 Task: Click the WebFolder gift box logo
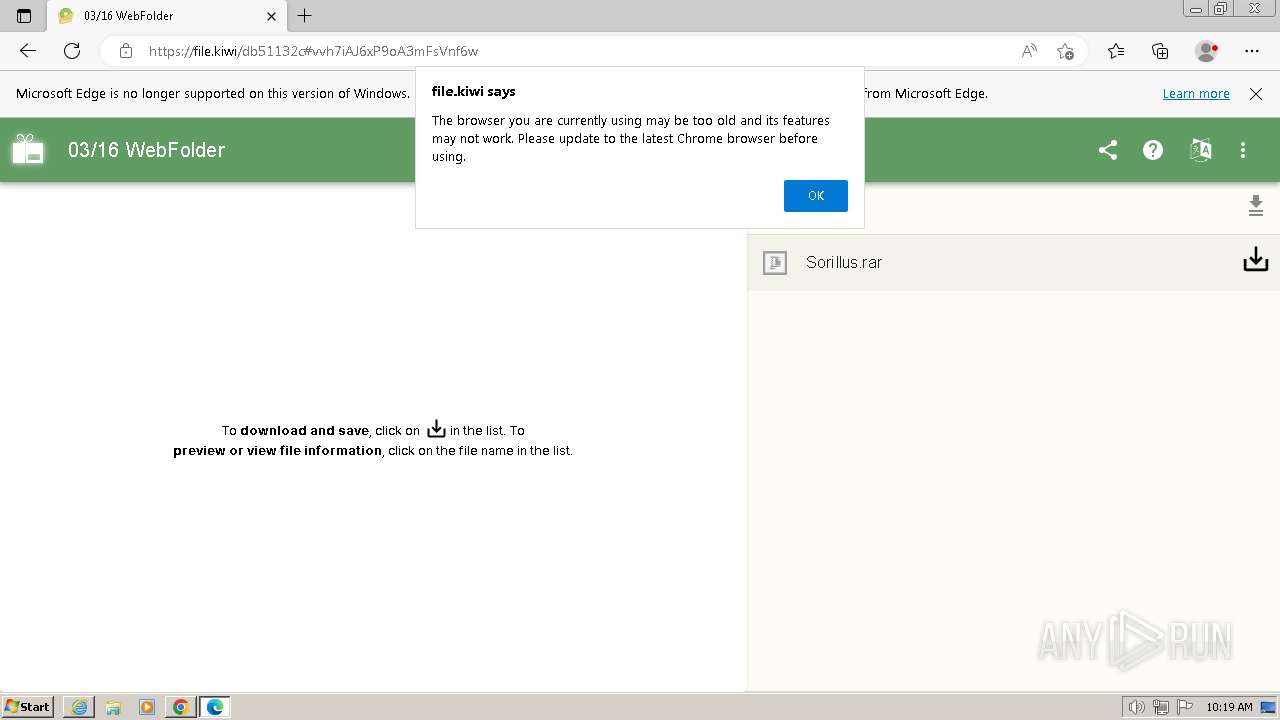(x=28, y=149)
